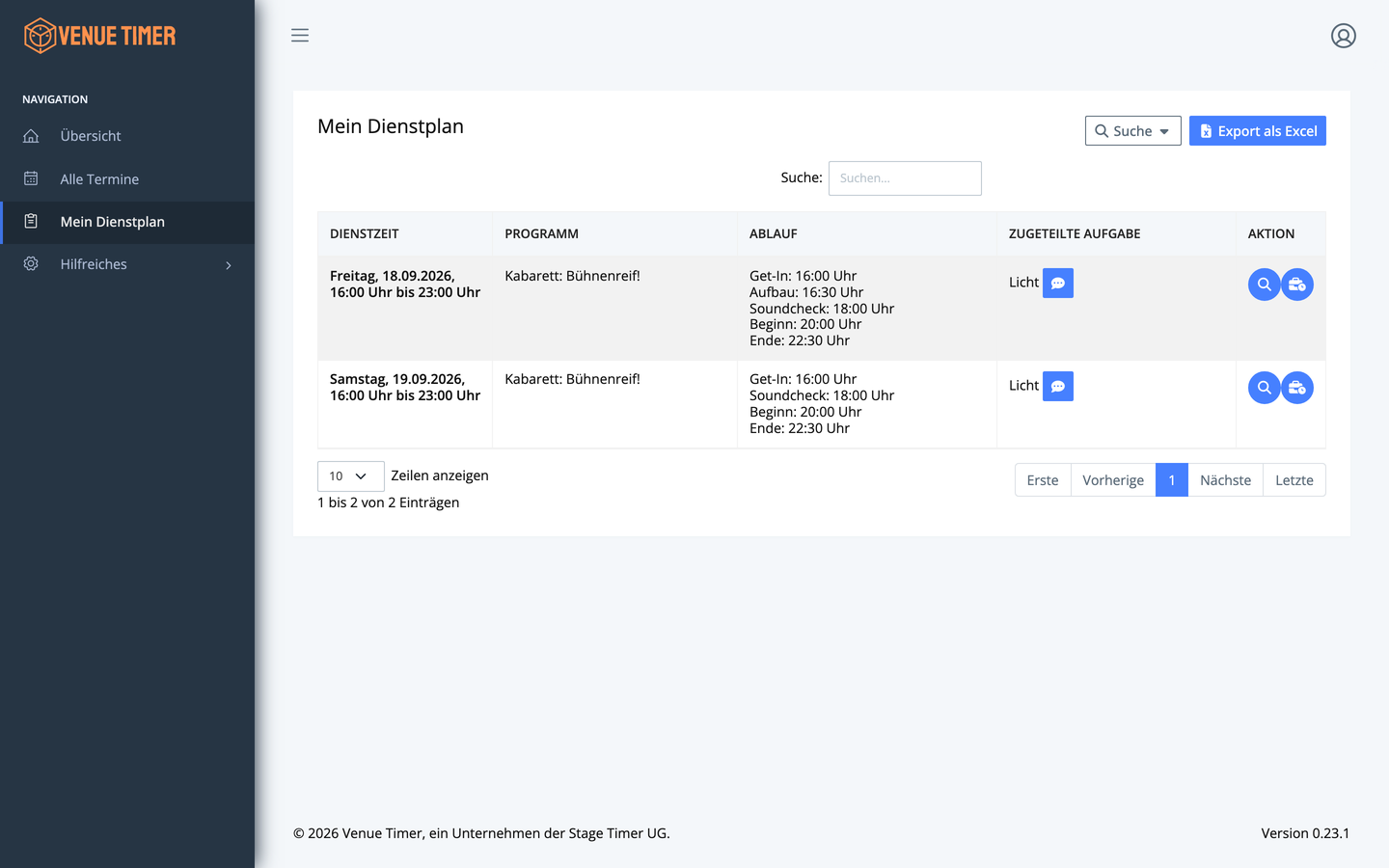Click the Mein Dienstplan clipboard icon
Screen dimensions: 1389x868
coord(31,221)
